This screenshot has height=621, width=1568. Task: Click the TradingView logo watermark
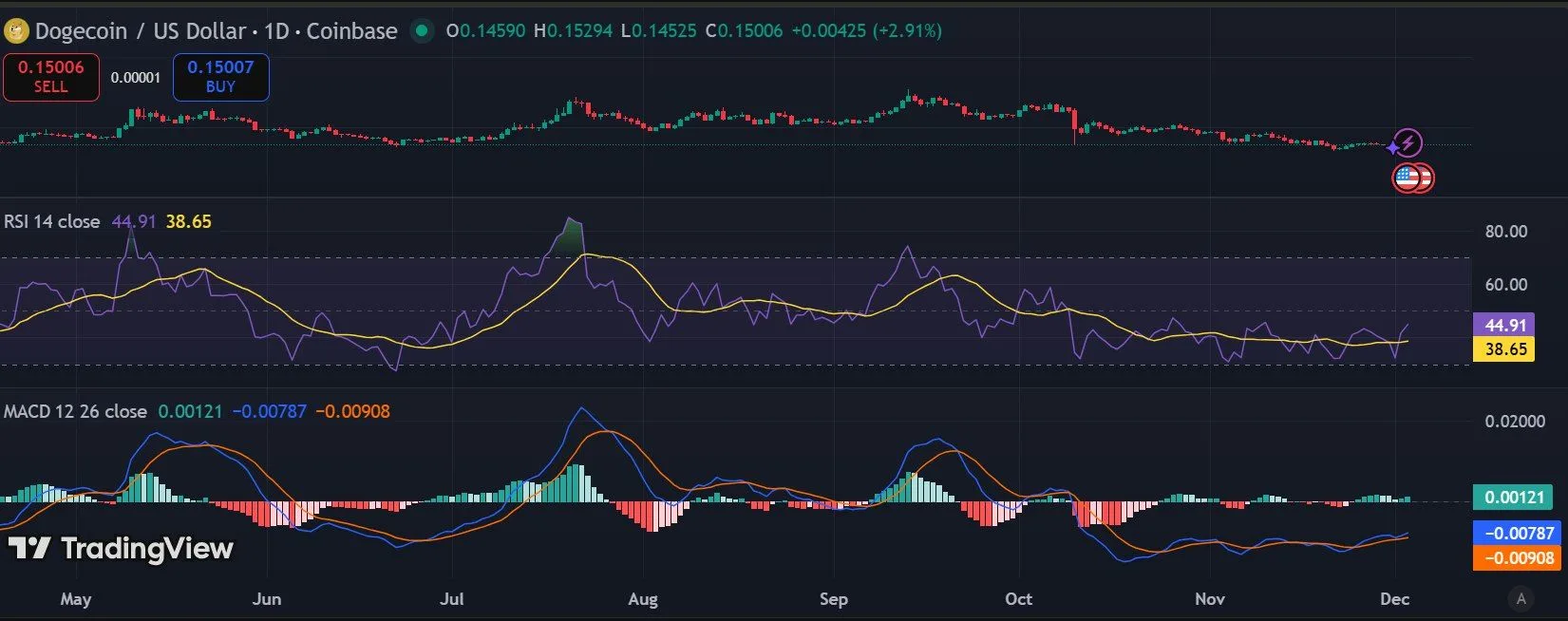point(122,548)
